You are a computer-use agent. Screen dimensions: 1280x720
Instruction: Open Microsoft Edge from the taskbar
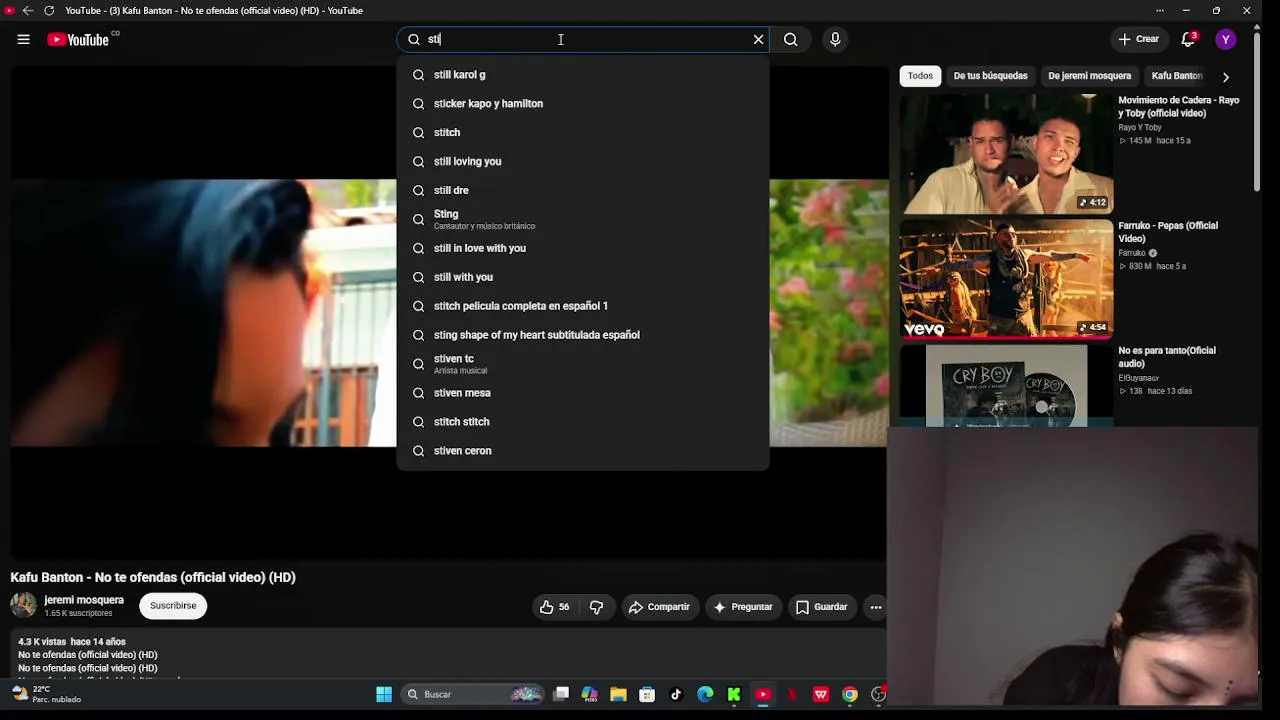point(705,695)
